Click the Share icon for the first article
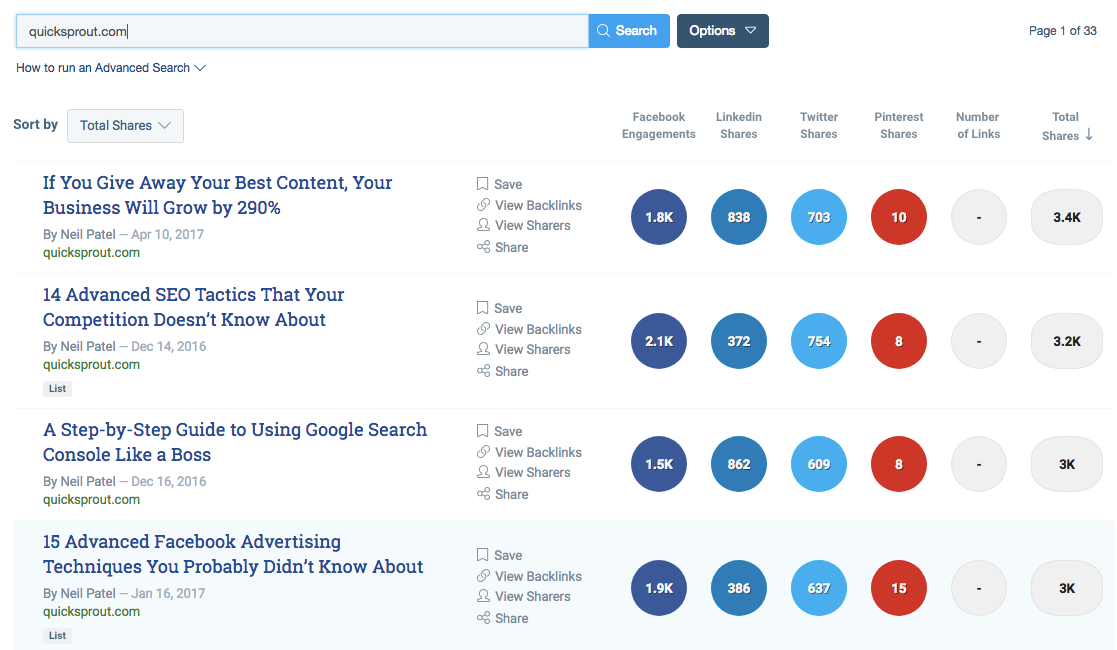This screenshot has width=1117, height=650. 483,247
